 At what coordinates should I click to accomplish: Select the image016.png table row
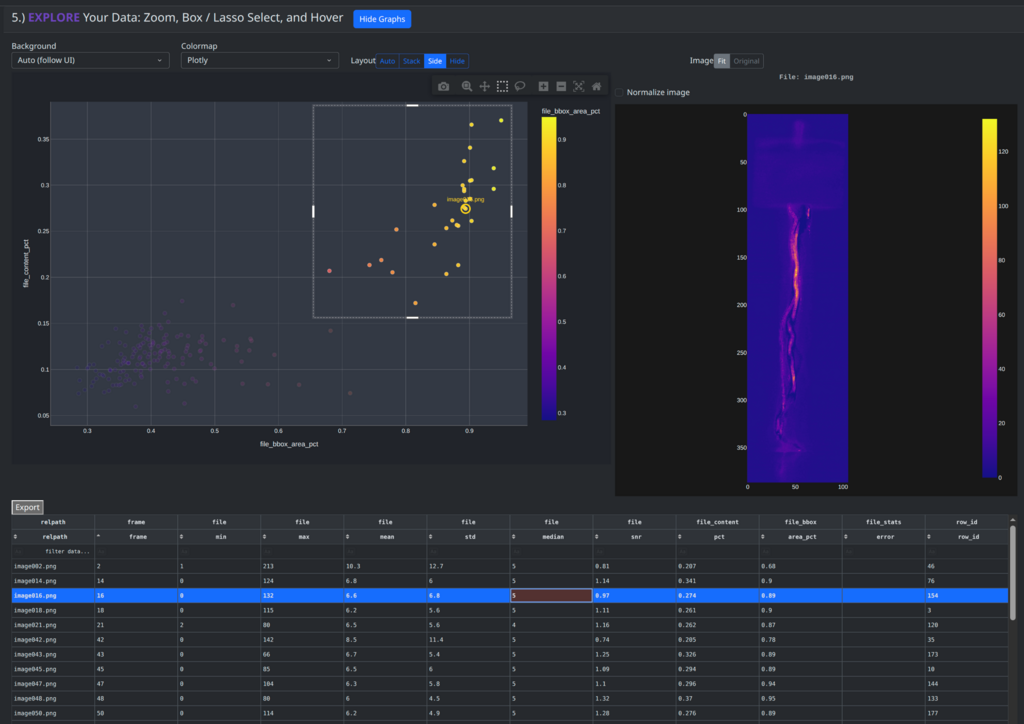[509, 595]
